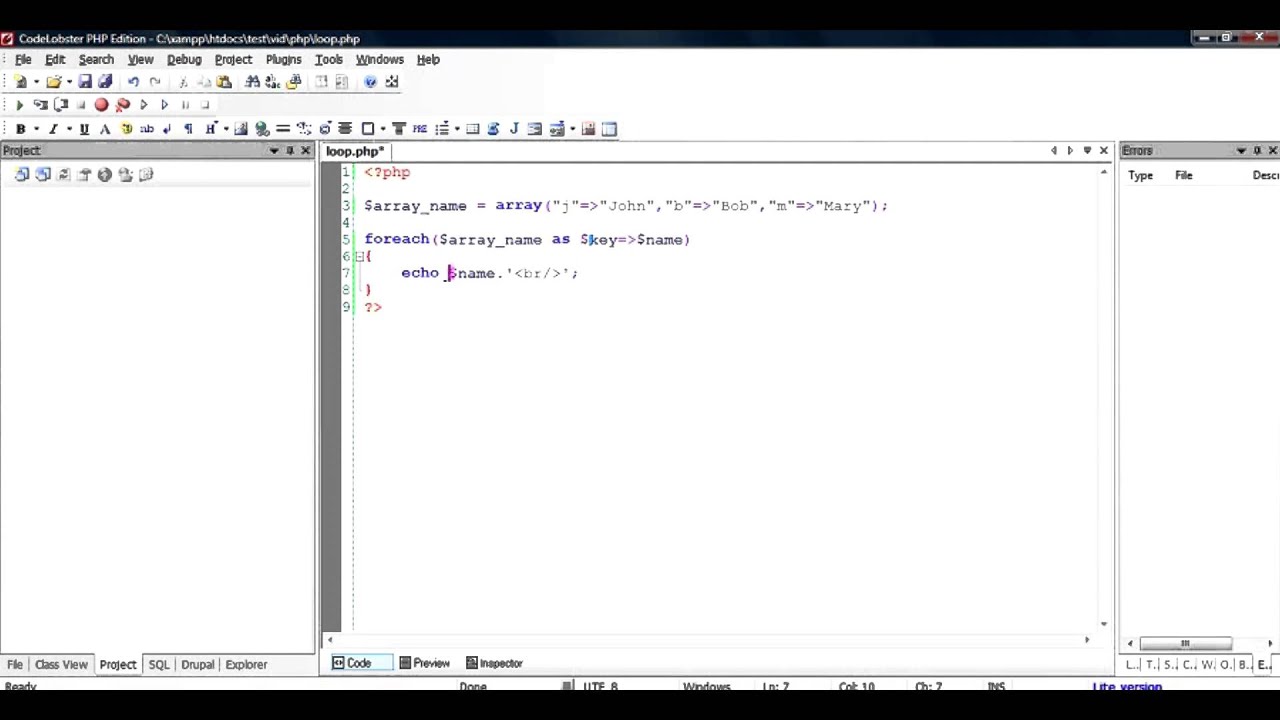Viewport: 1280px width, 720px height.
Task: Click the $array_name text on line 3
Action: point(415,206)
